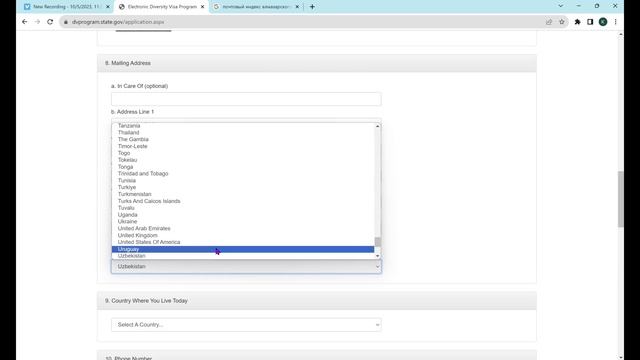The height and width of the screenshot is (360, 640).
Task: Click the page vertical scrollbar thumb
Action: coord(621,199)
